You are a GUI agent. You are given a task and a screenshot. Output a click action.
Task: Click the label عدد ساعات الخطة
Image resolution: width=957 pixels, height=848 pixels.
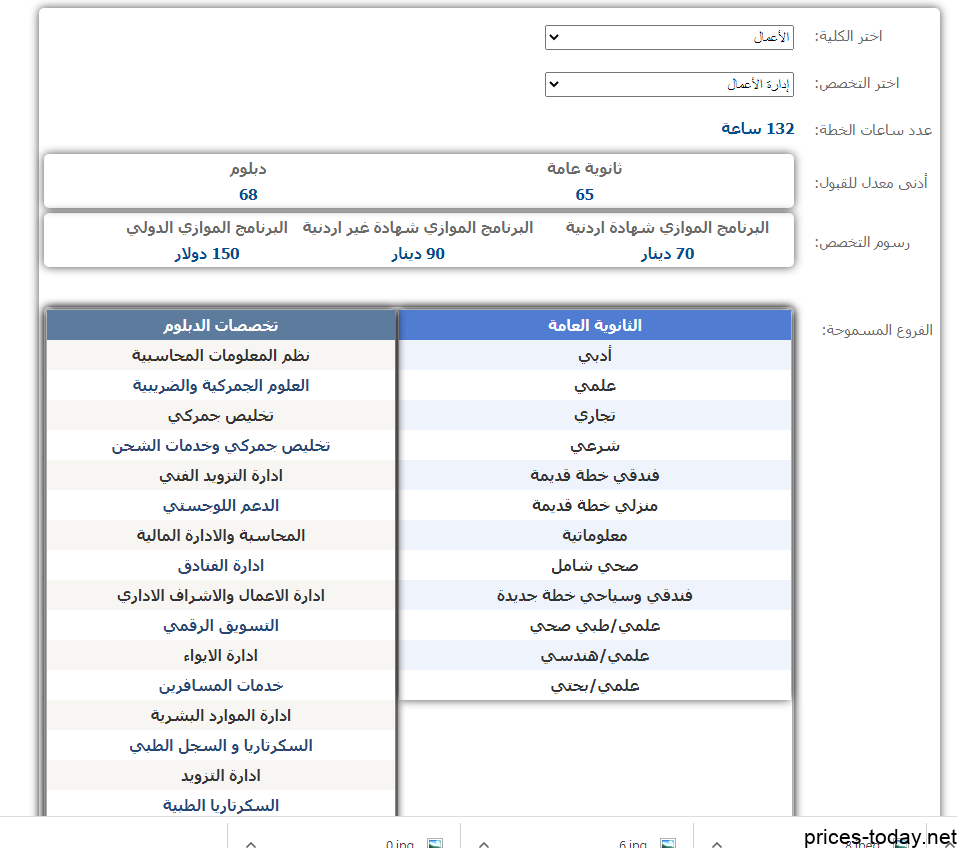coord(873,130)
